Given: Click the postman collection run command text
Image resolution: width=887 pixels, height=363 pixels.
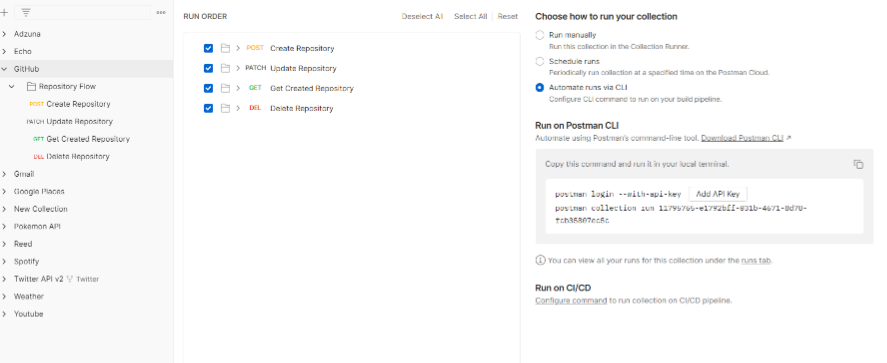Looking at the screenshot, I should [681, 214].
